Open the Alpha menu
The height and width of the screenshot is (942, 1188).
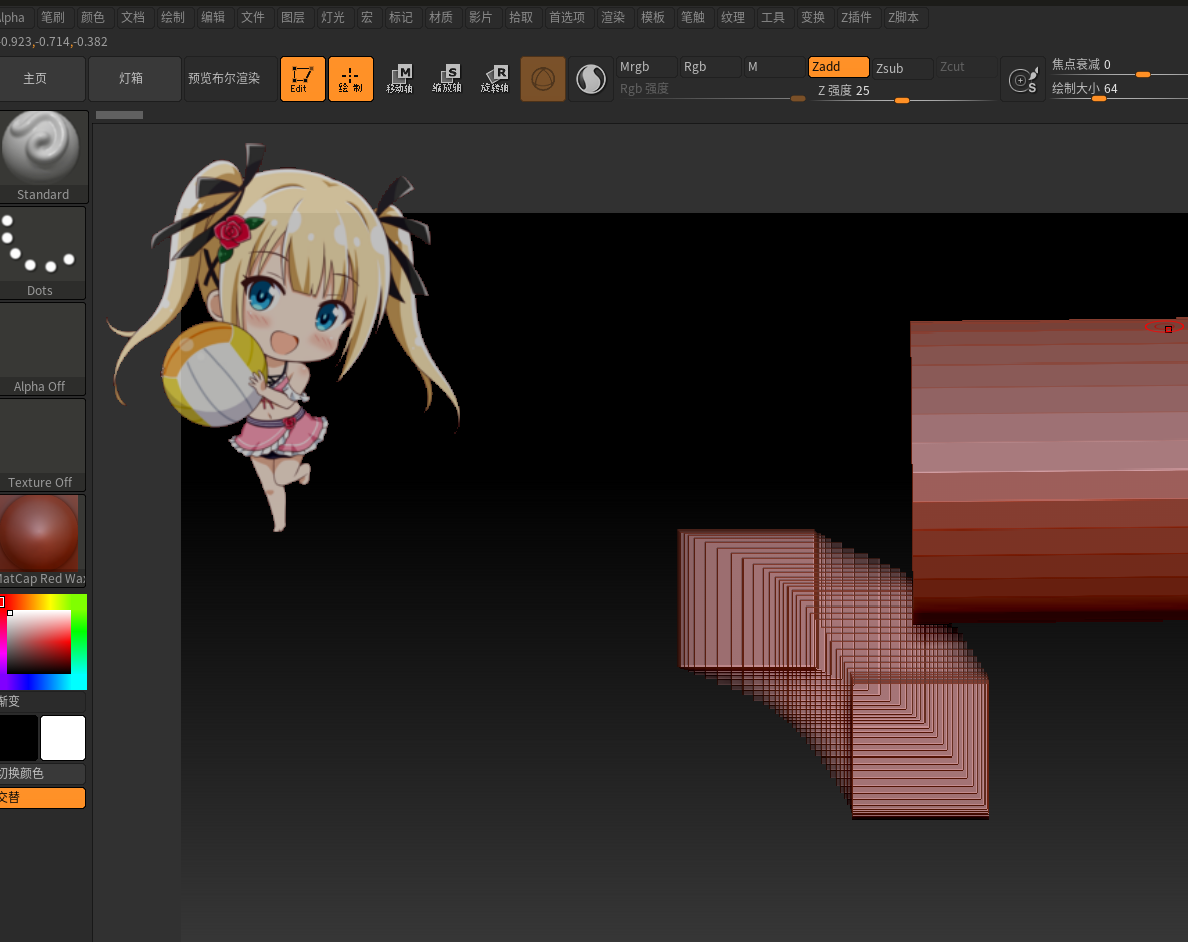click(x=15, y=17)
